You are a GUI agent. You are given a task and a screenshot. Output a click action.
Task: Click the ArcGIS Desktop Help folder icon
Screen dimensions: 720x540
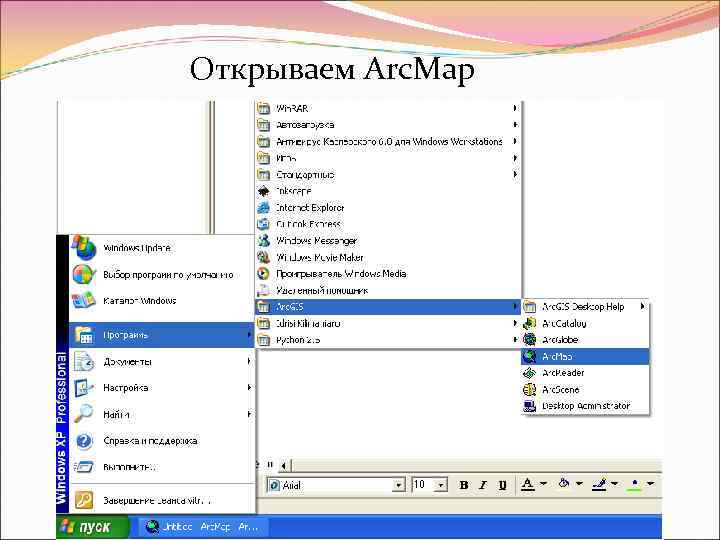pyautogui.click(x=529, y=306)
